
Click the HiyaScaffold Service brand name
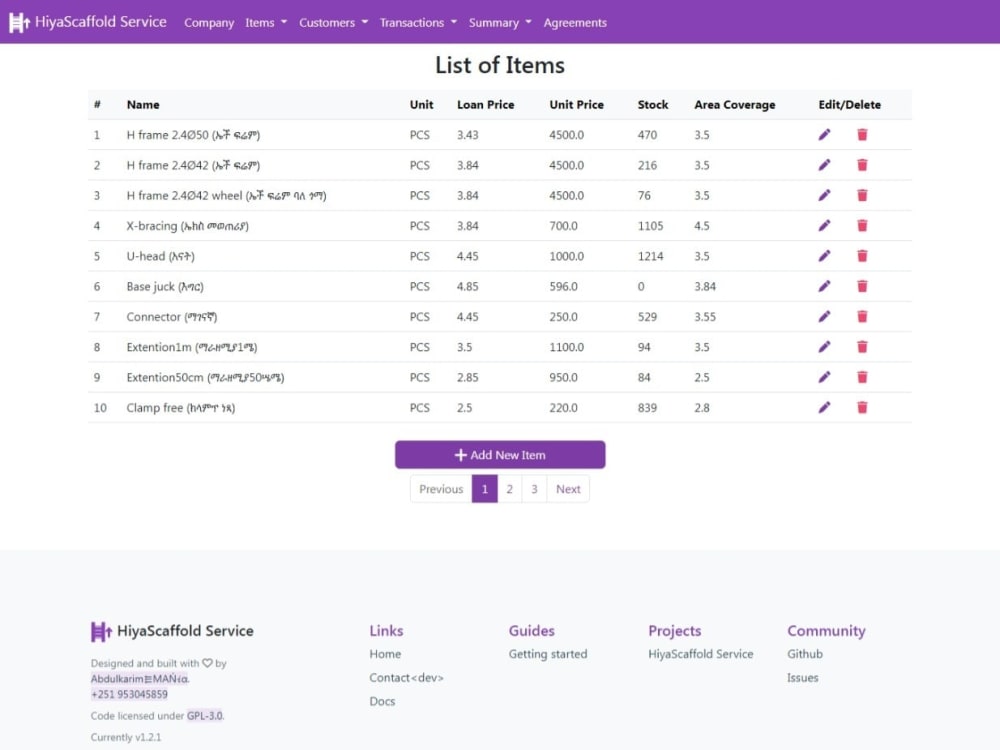tap(101, 22)
